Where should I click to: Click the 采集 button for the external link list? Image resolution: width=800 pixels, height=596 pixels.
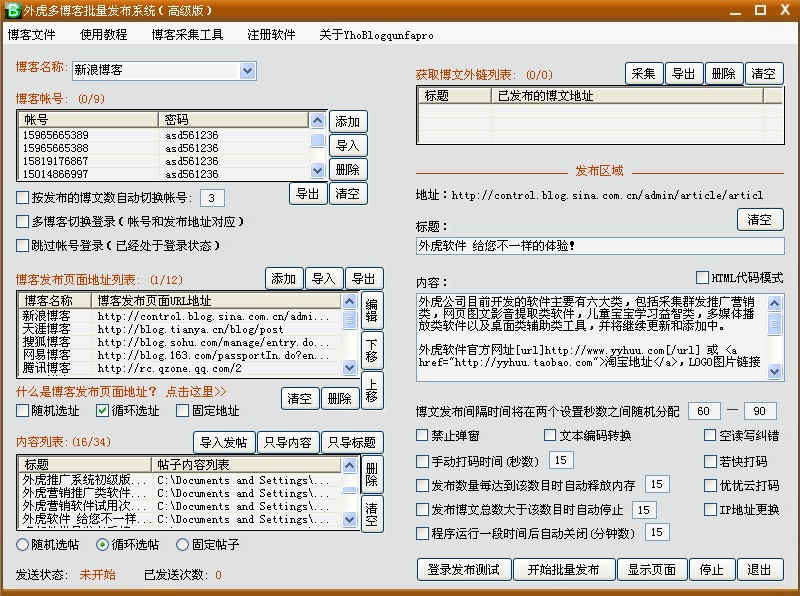point(644,73)
